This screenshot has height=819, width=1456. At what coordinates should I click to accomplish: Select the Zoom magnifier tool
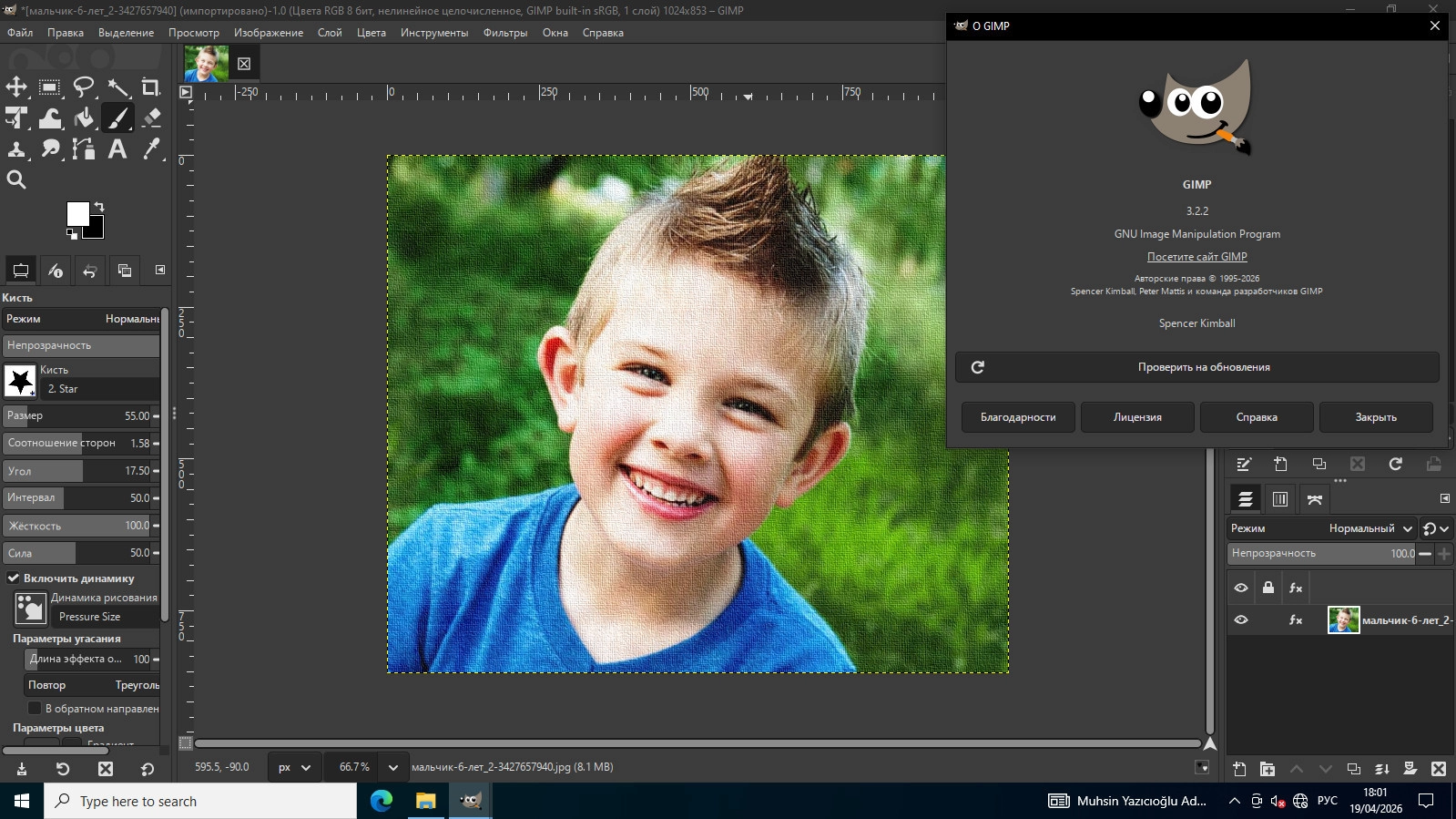[16, 179]
